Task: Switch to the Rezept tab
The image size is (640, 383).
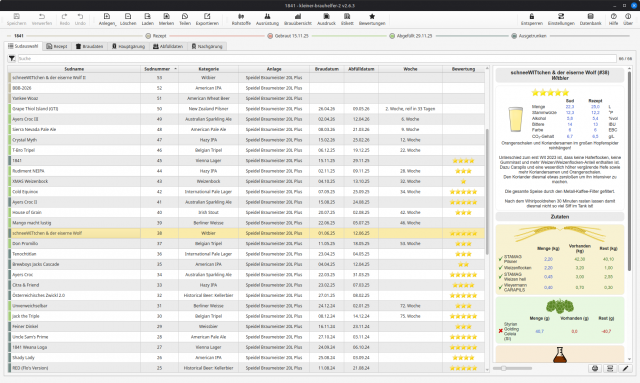Action: click(57, 46)
